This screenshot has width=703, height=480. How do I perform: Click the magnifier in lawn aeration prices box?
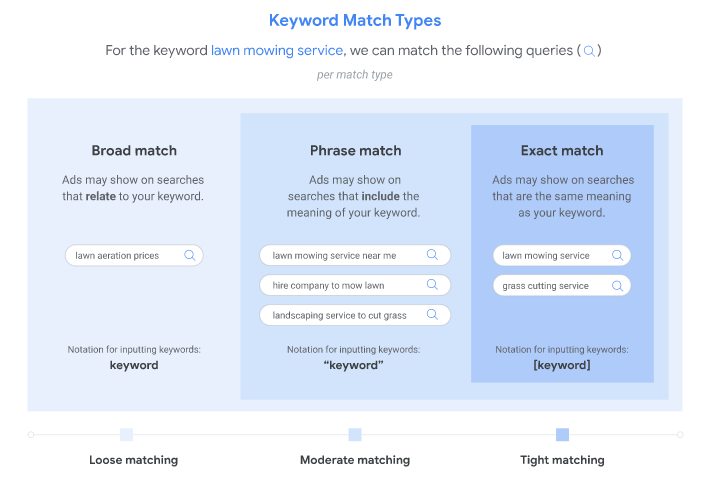(x=189, y=255)
